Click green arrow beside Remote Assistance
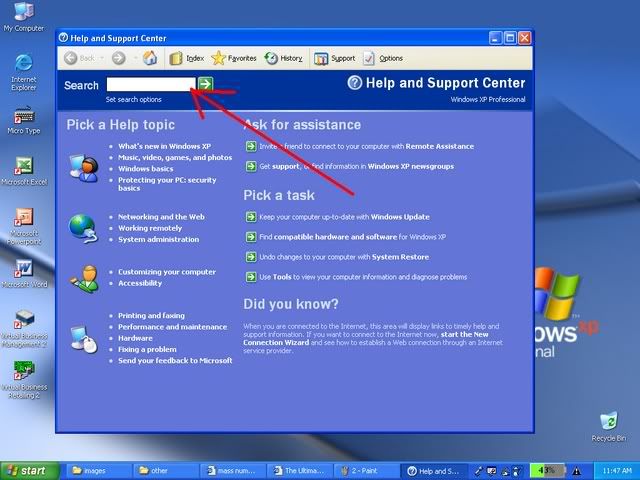640x480 pixels. click(x=251, y=146)
